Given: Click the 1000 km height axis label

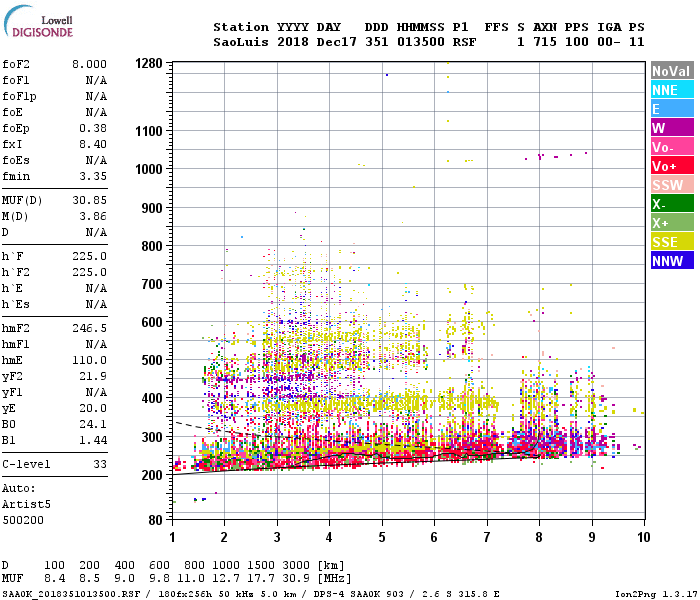Looking at the screenshot, I should [x=149, y=169].
